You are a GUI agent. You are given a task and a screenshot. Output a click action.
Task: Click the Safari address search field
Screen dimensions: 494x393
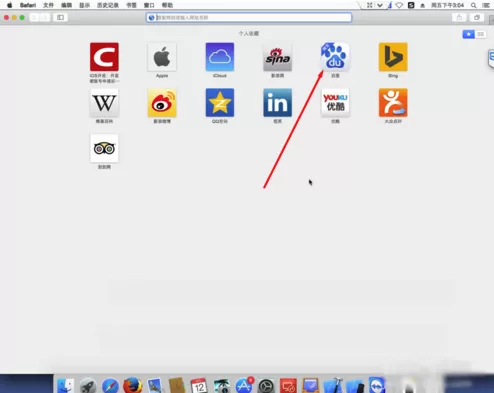coord(249,17)
